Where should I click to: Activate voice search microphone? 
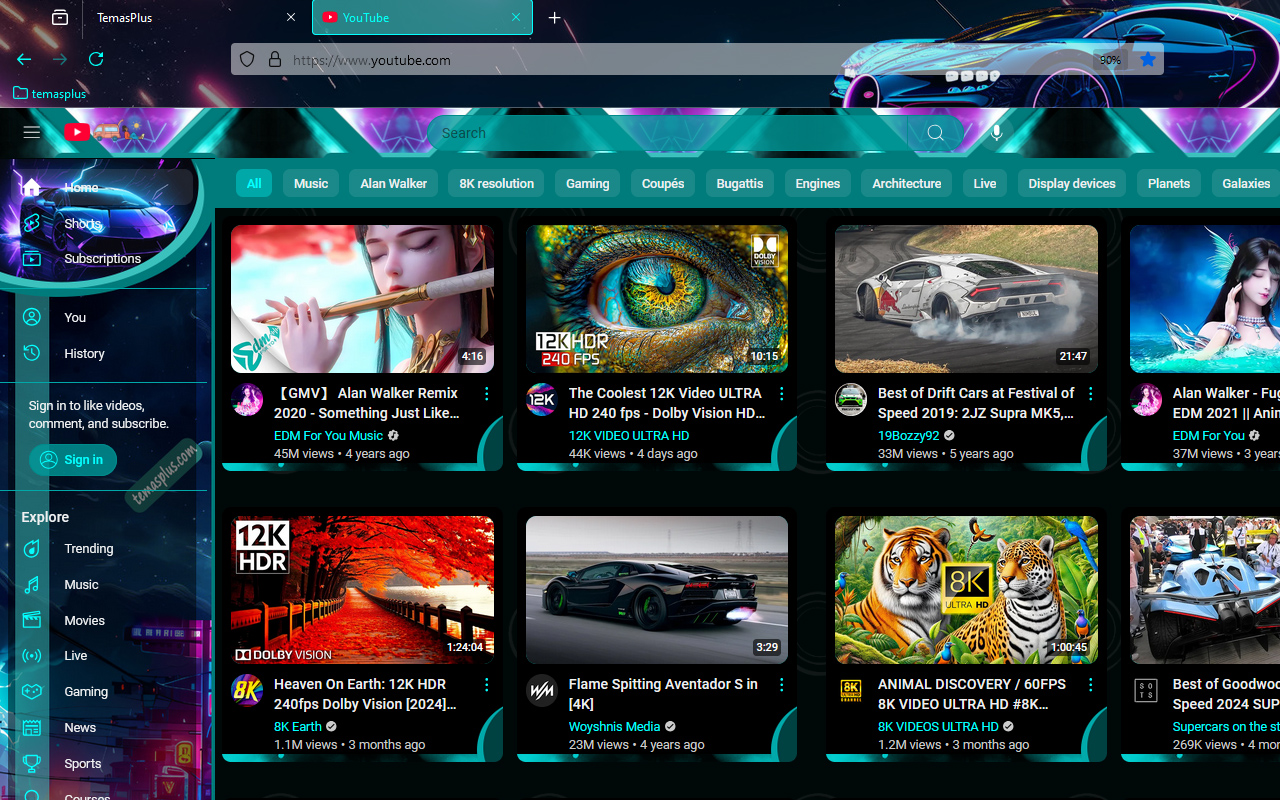pos(996,133)
